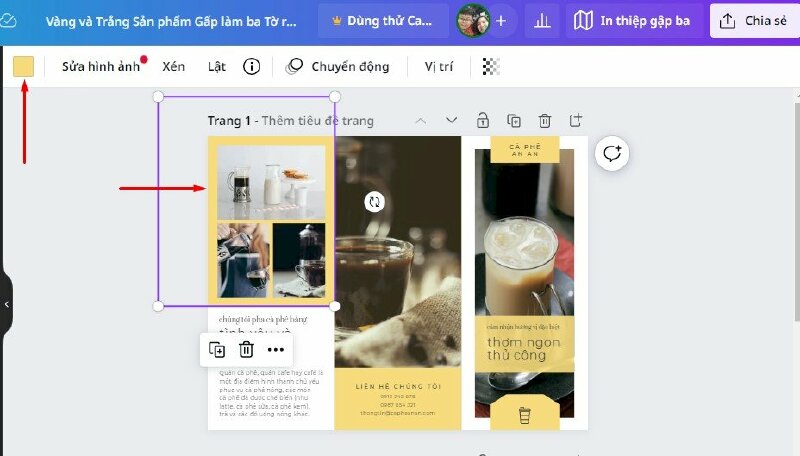Open Chuyển động animation panel

coord(337,67)
